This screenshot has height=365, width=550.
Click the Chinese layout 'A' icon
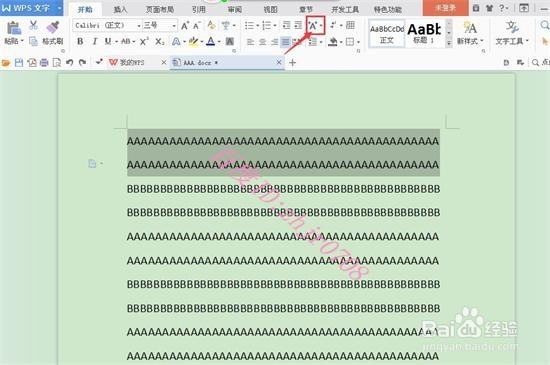pos(313,25)
